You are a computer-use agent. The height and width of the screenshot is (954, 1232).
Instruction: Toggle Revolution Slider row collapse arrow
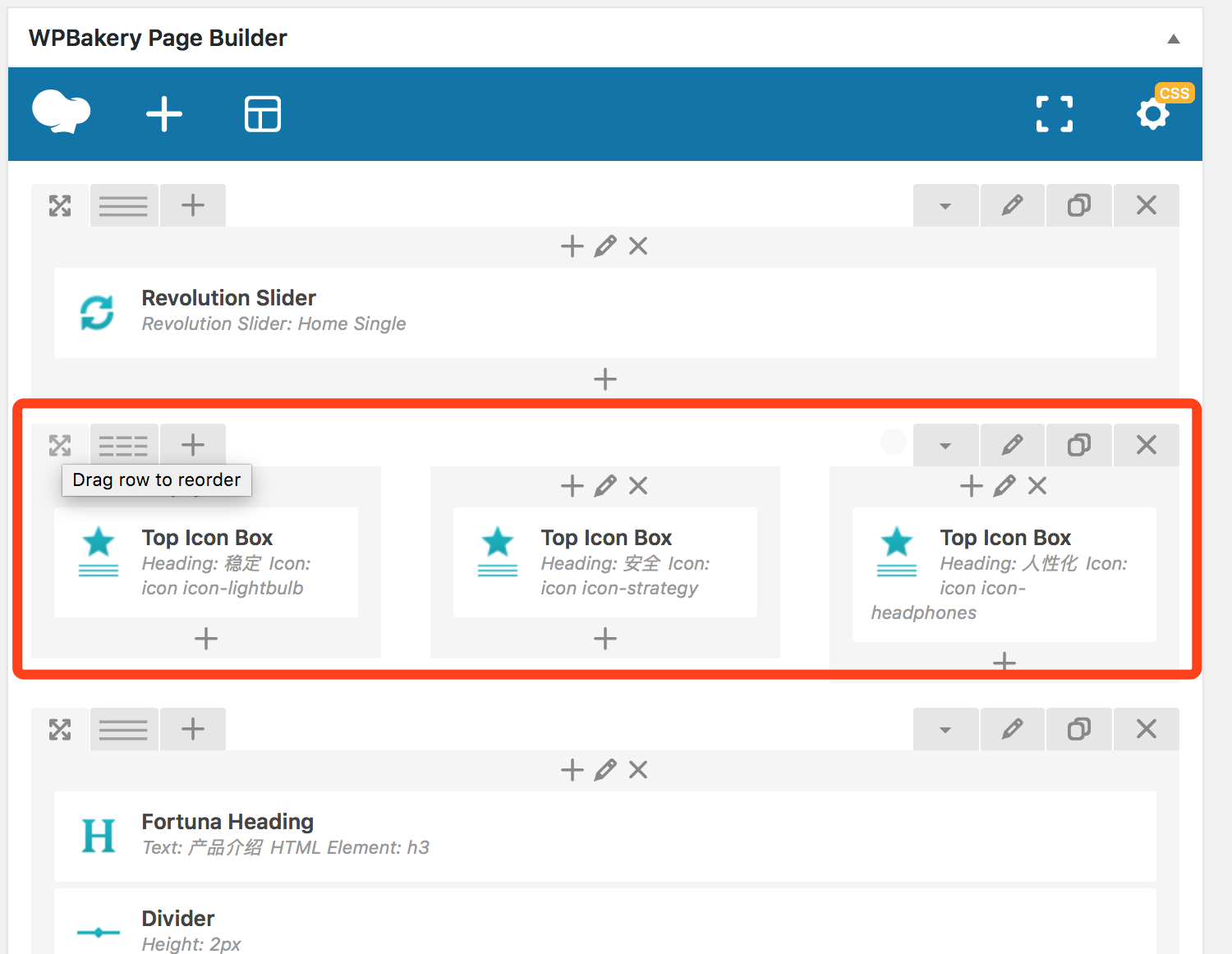(x=945, y=205)
